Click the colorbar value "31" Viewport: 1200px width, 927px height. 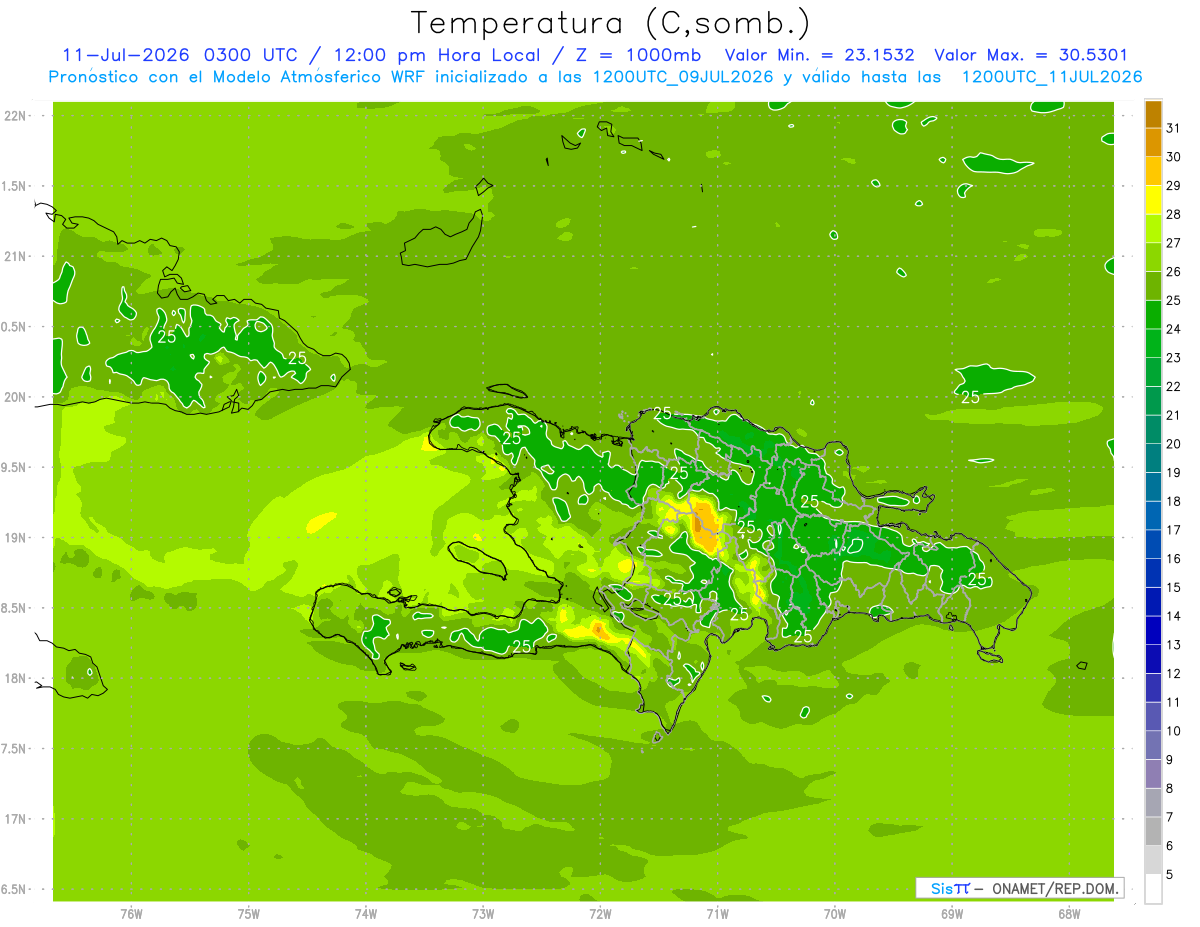pyautogui.click(x=1173, y=128)
